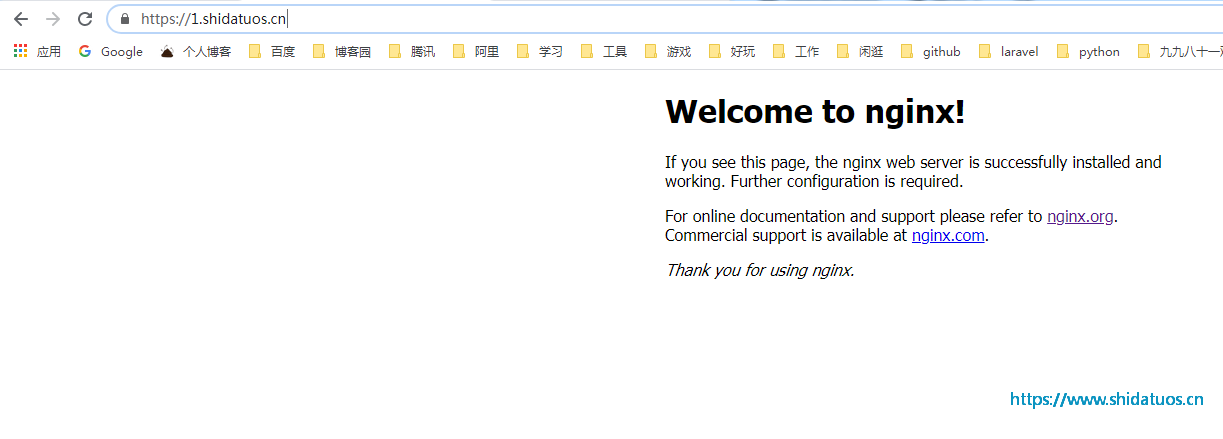The image size is (1223, 439).
Task: Open the 个人博客 bookmark
Action: click(196, 52)
